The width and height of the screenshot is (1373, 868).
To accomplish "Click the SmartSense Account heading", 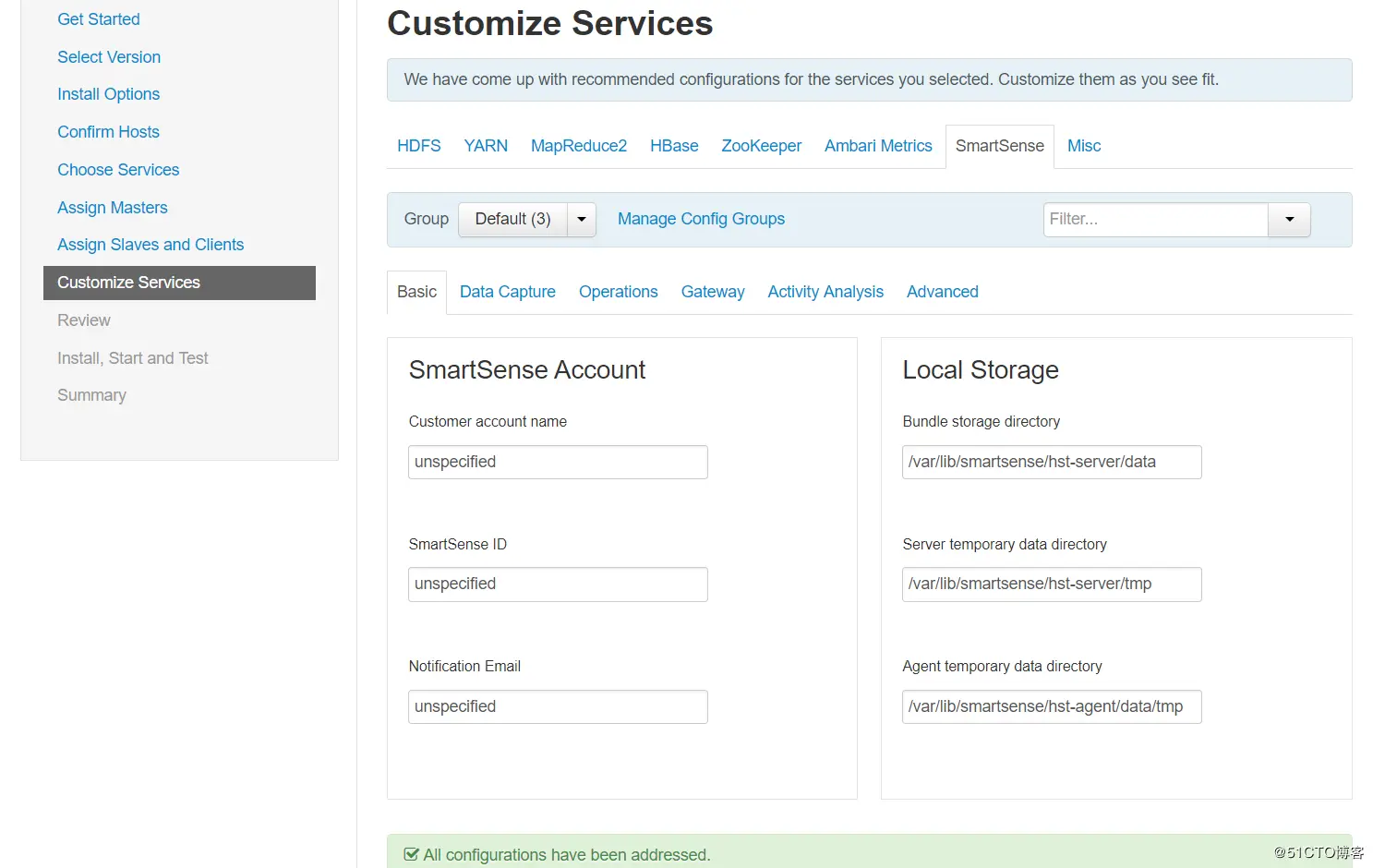I will (526, 370).
